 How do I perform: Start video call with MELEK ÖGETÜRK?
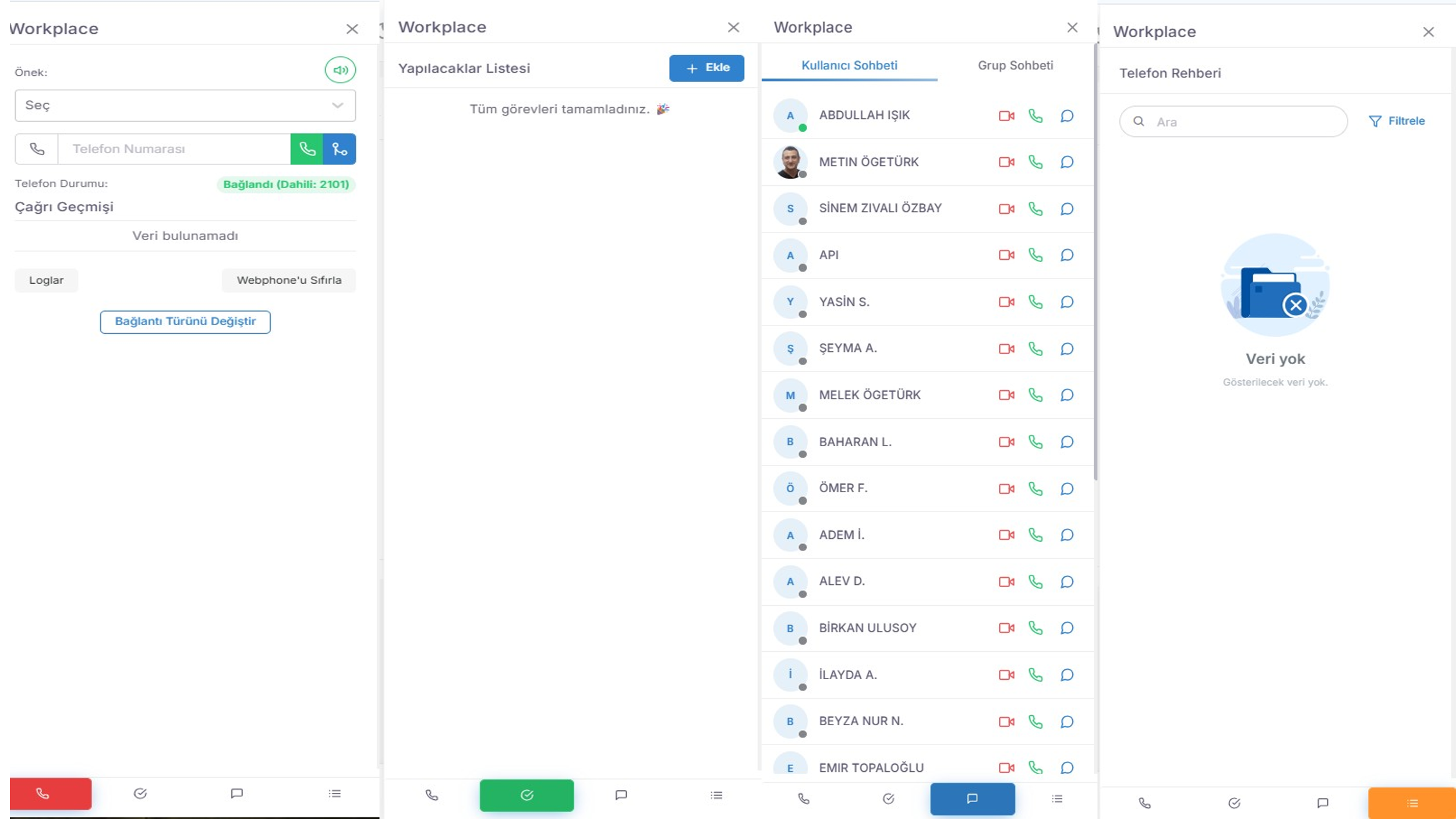tap(1006, 395)
